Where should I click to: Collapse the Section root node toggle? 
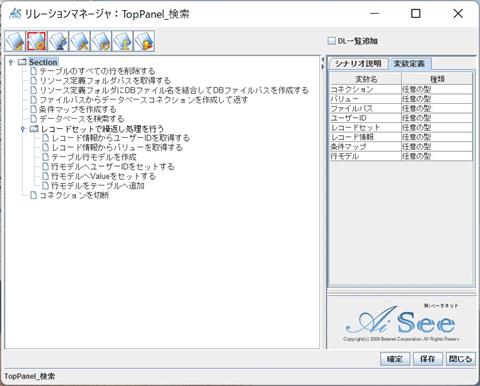pyautogui.click(x=11, y=62)
